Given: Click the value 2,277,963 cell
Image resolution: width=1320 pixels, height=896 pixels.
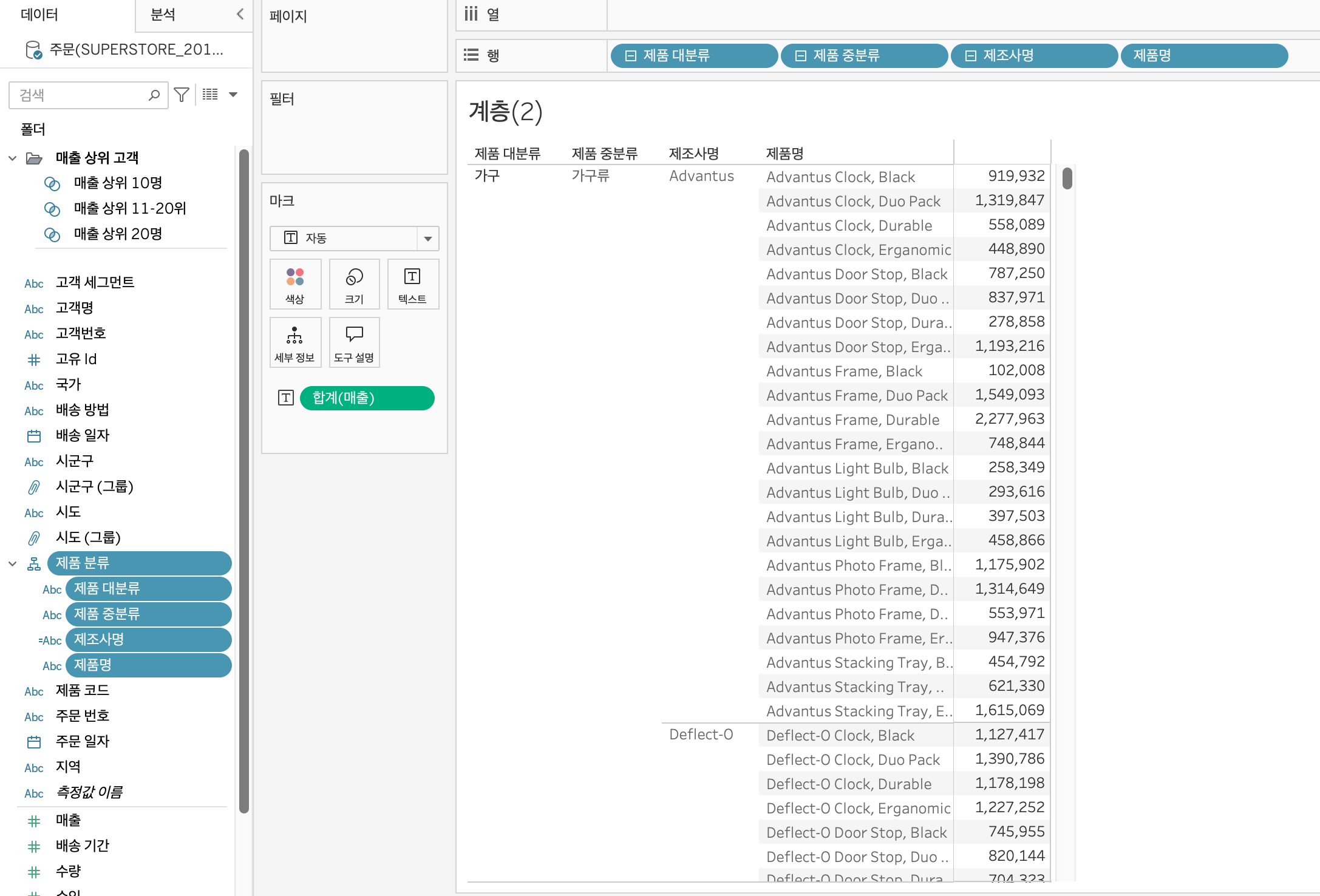Looking at the screenshot, I should [1010, 419].
